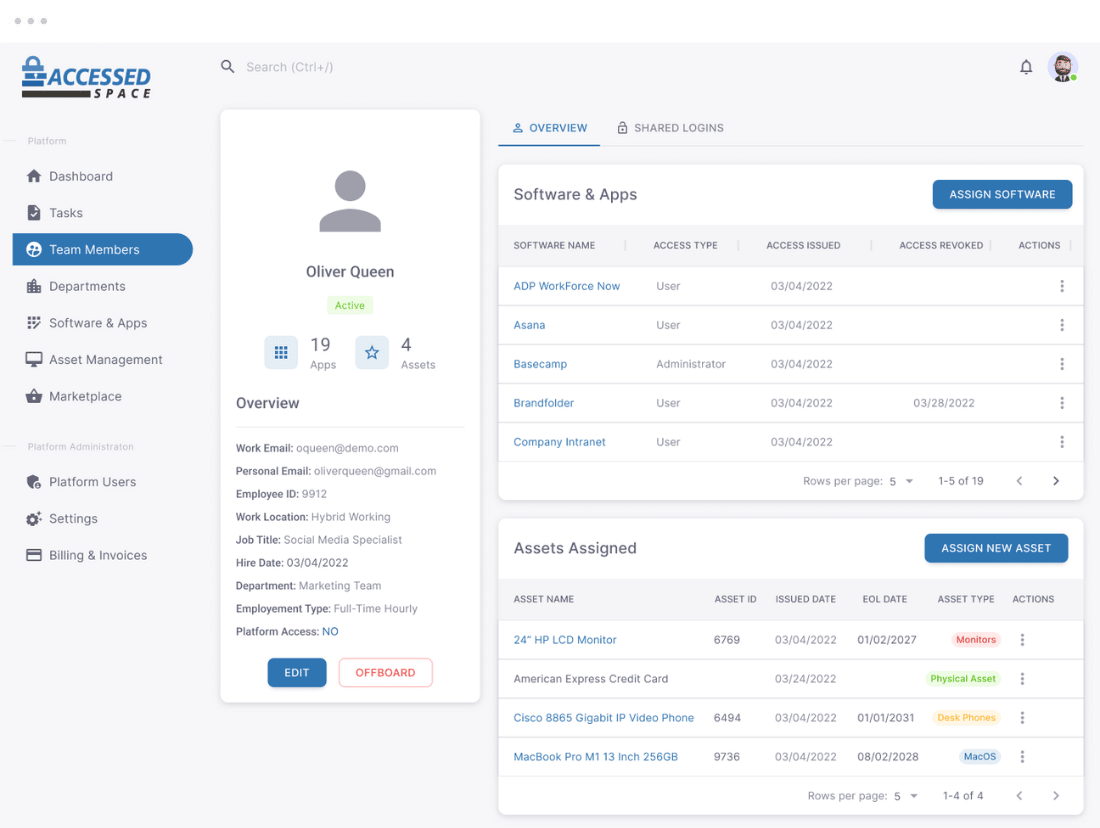Click the Desk Phones type tag
Viewport: 1100px width, 828px height.
point(966,718)
